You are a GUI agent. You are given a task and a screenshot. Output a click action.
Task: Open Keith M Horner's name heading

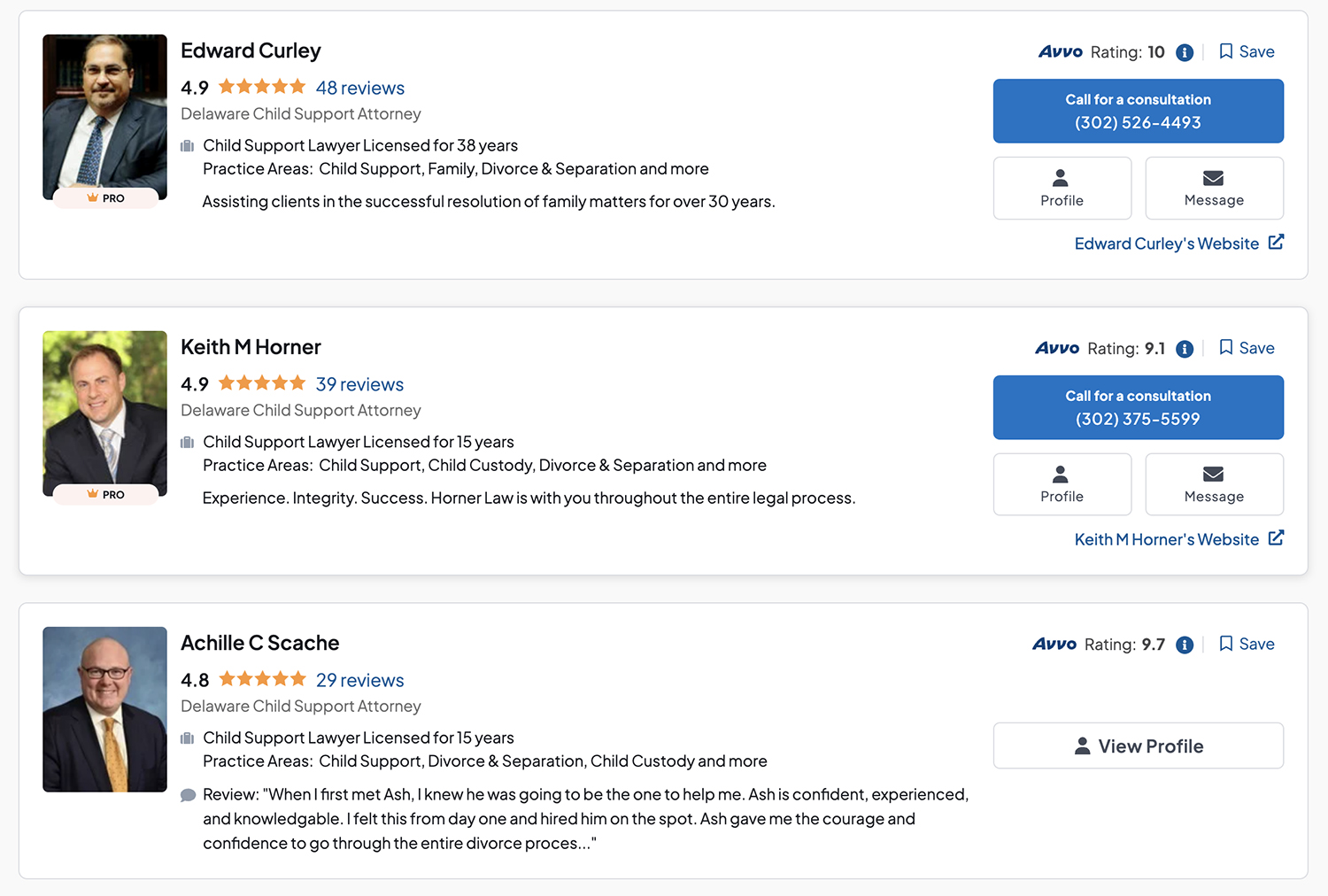[x=251, y=347]
